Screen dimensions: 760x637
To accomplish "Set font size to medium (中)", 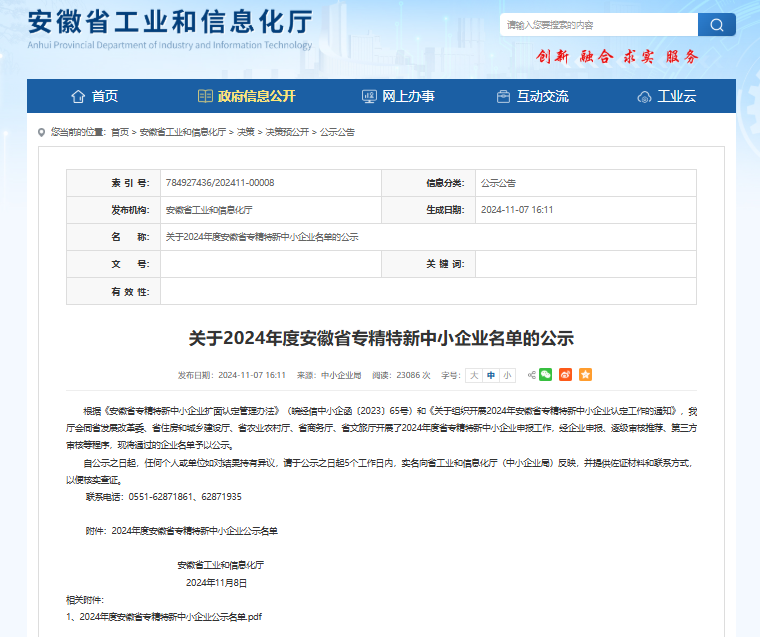I will click(x=491, y=375).
